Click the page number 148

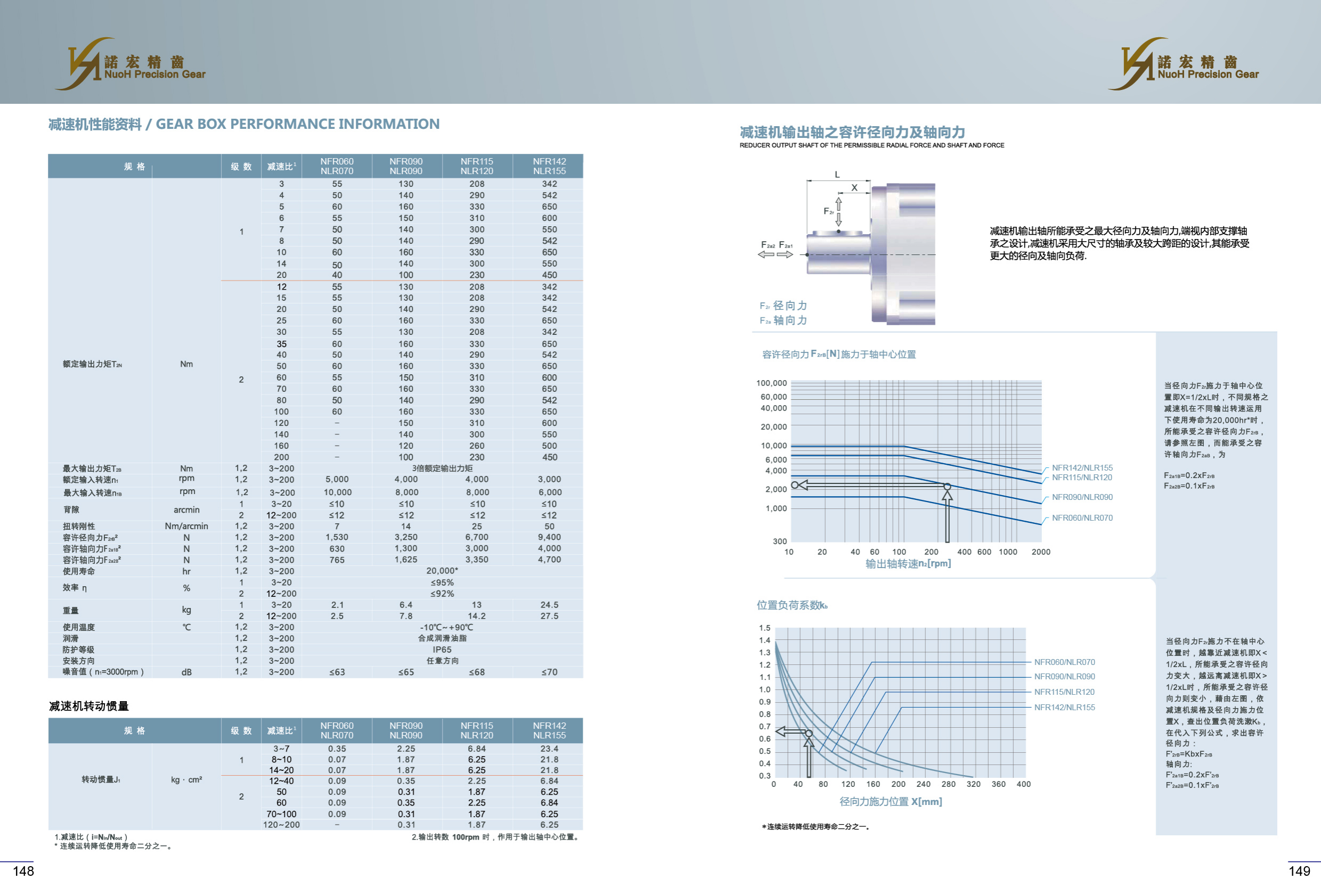tap(23, 872)
